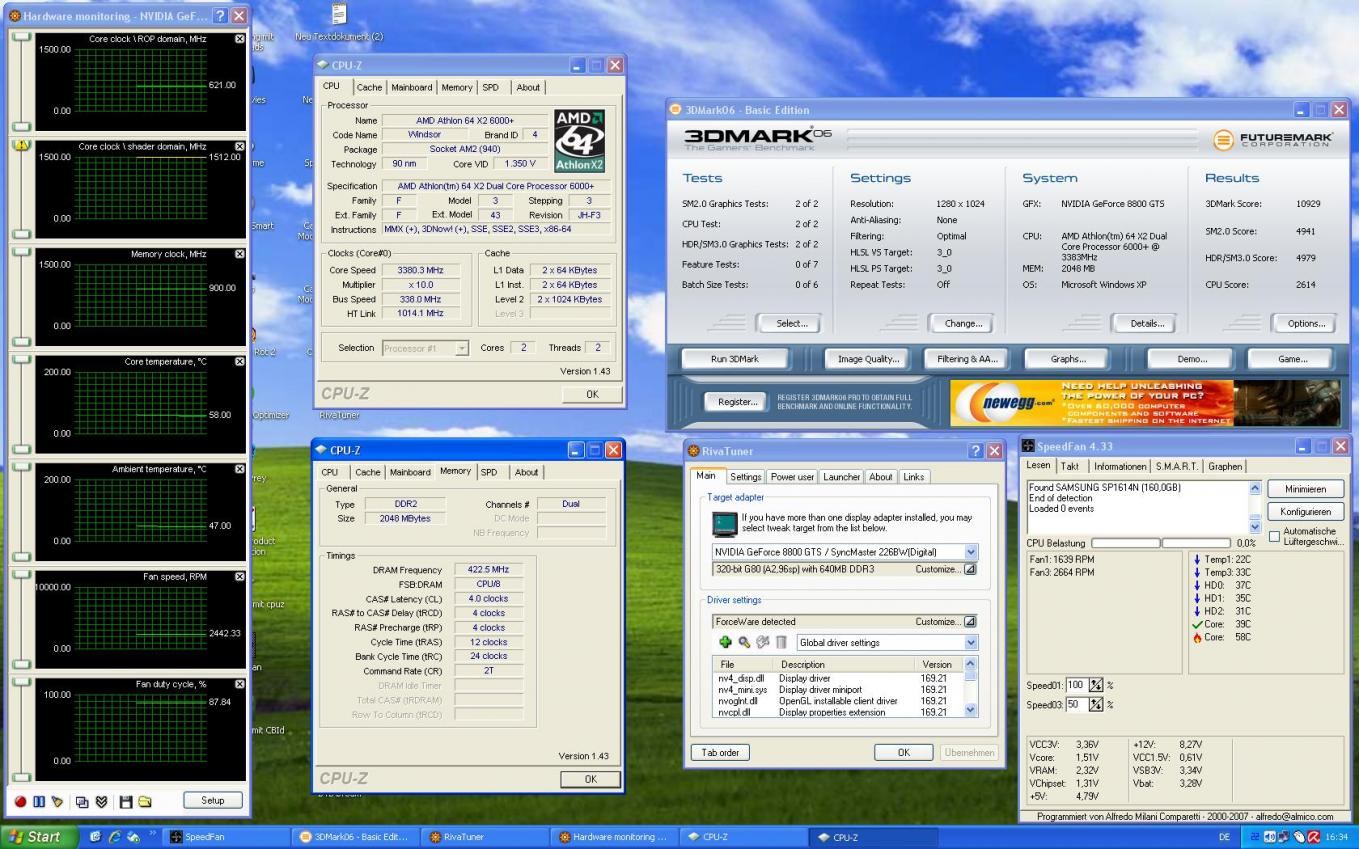Adjust Speed03 using its stepper arrows

click(x=1095, y=704)
